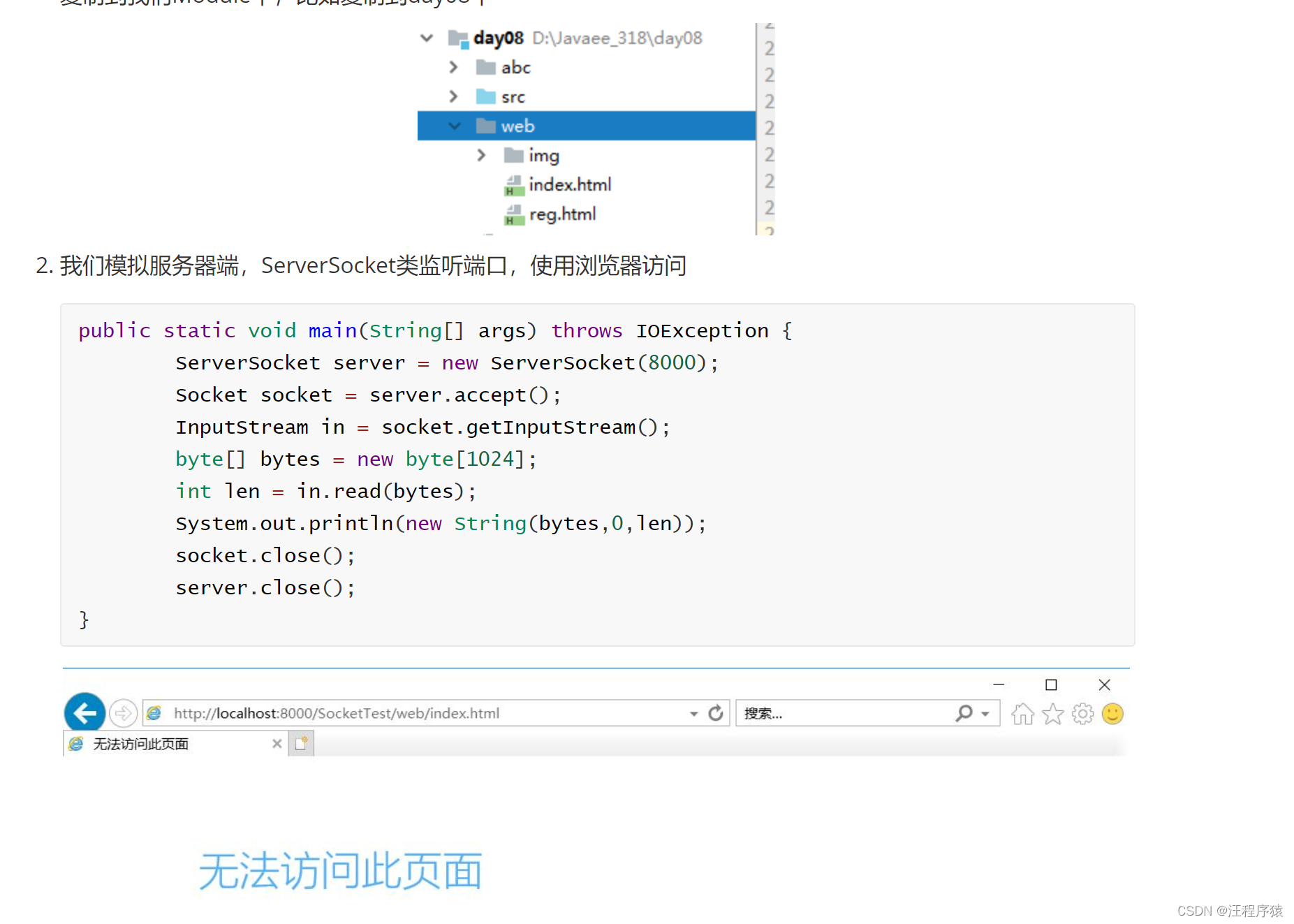This screenshot has height=924, width=1294.
Task: Click the CSDN @汪程序猿 text
Action: tap(1230, 911)
